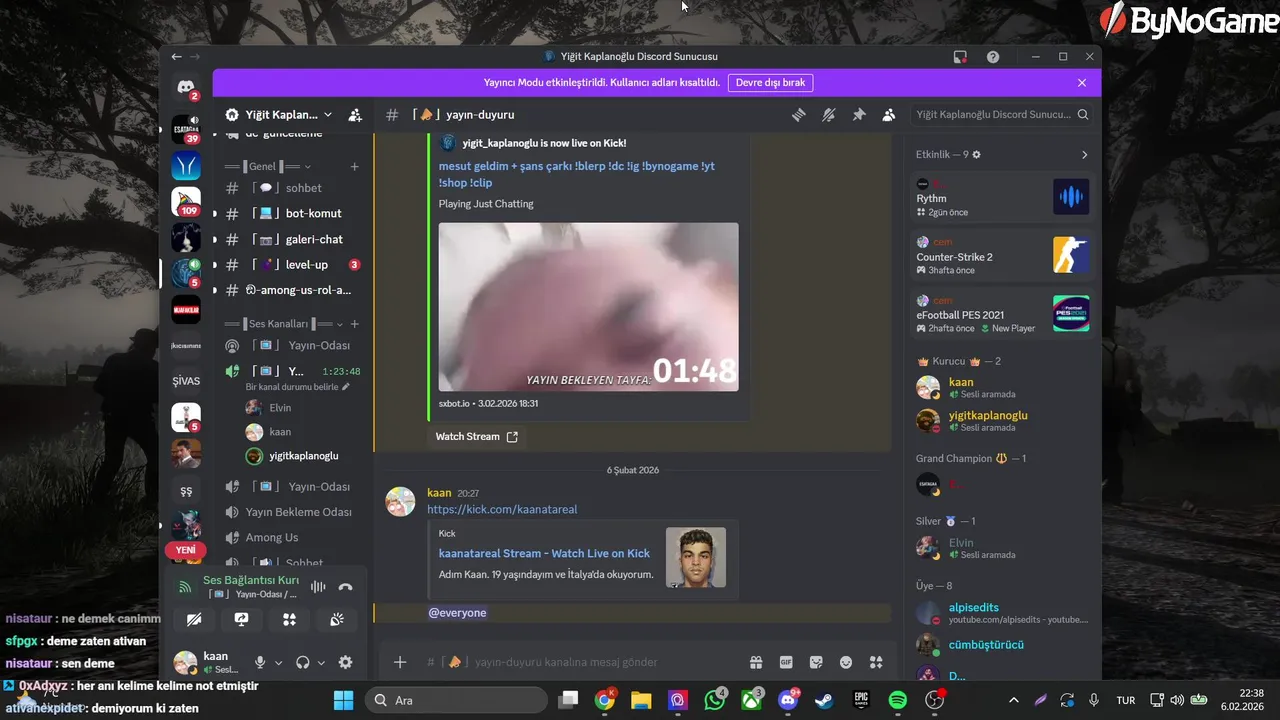This screenshot has height=720, width=1280.
Task: Open the emoji picker
Action: click(846, 662)
